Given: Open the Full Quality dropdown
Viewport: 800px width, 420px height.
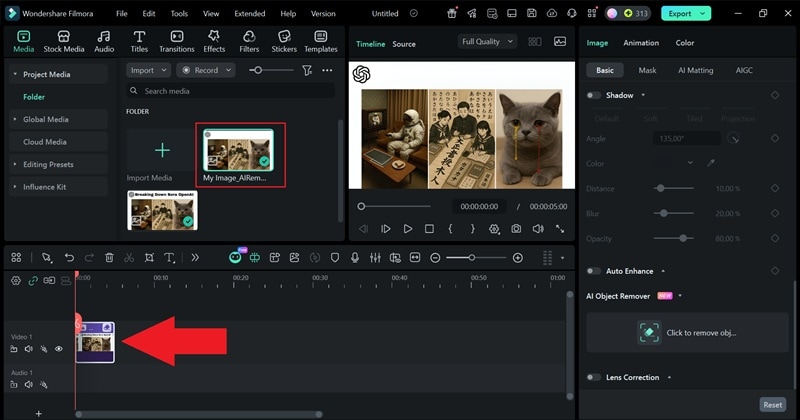Looking at the screenshot, I should tap(487, 42).
